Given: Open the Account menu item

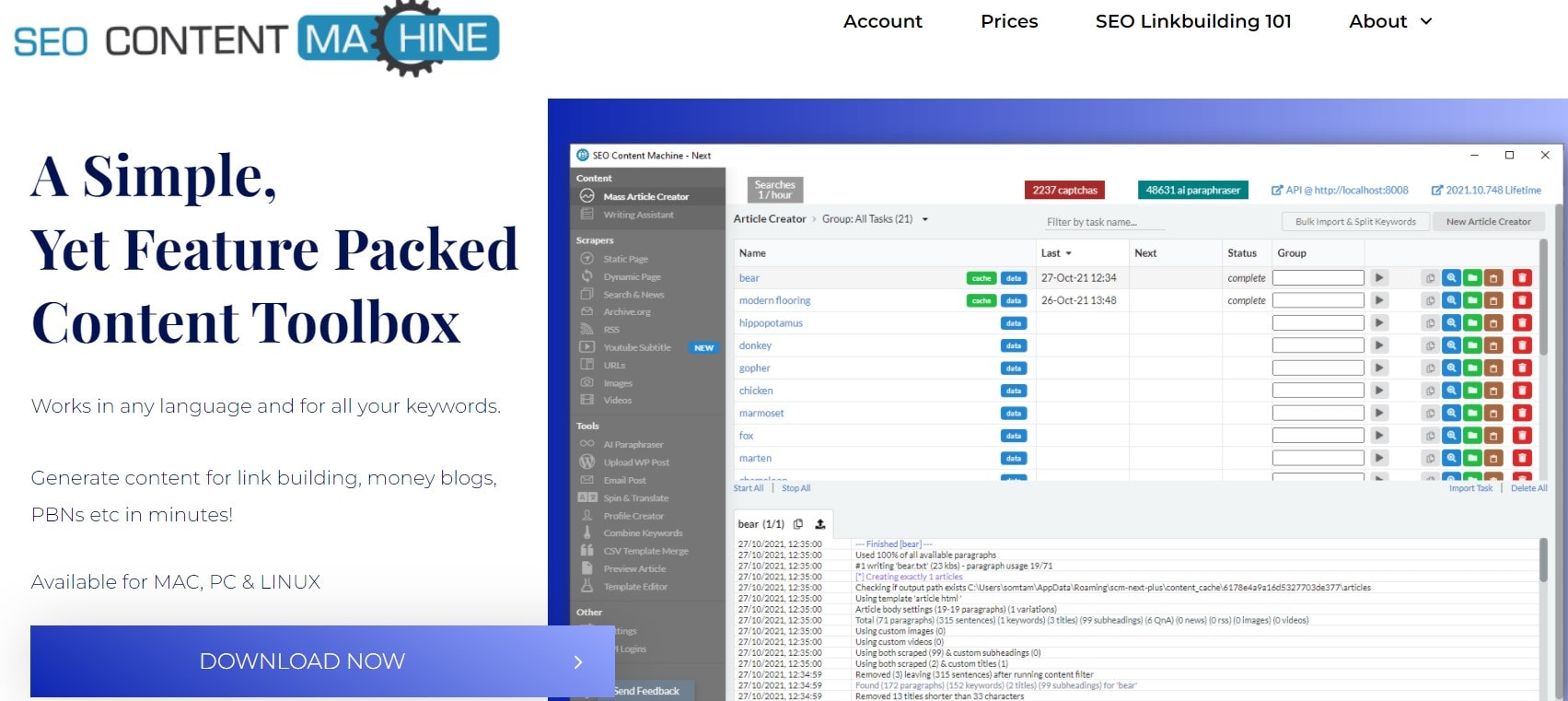Looking at the screenshot, I should coord(882,21).
